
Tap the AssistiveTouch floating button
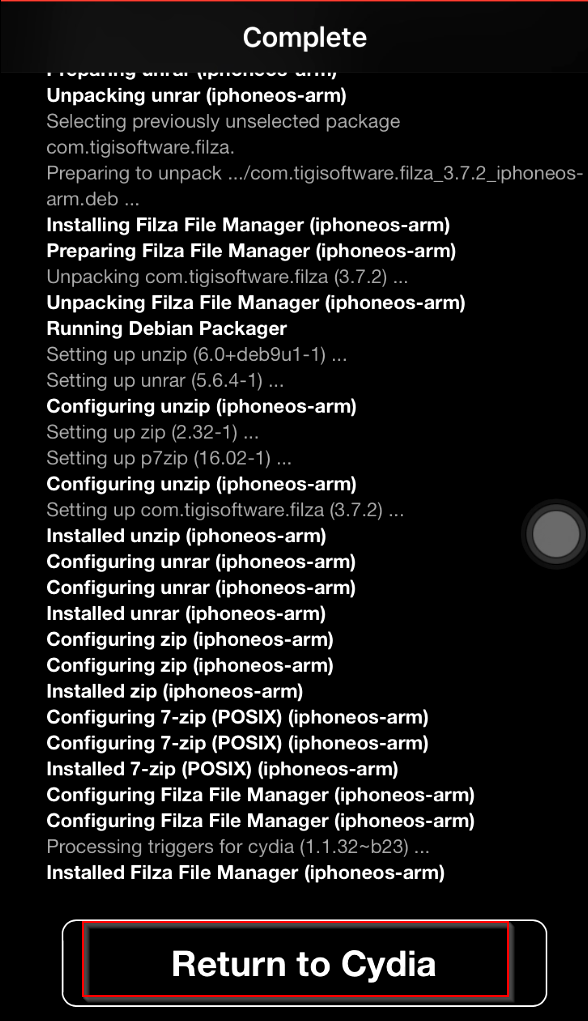tap(555, 534)
